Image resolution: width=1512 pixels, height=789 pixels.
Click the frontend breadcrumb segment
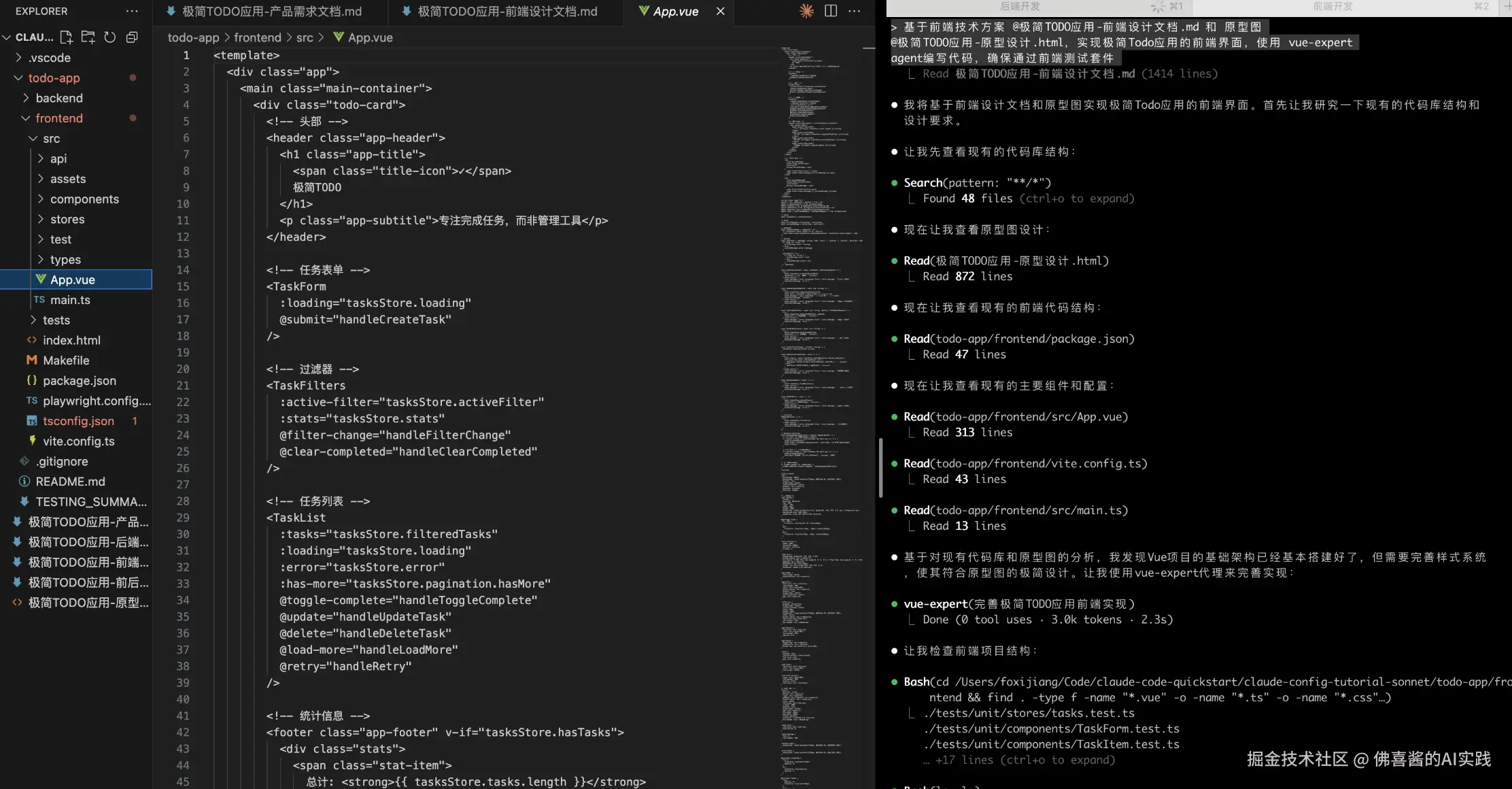coord(257,38)
